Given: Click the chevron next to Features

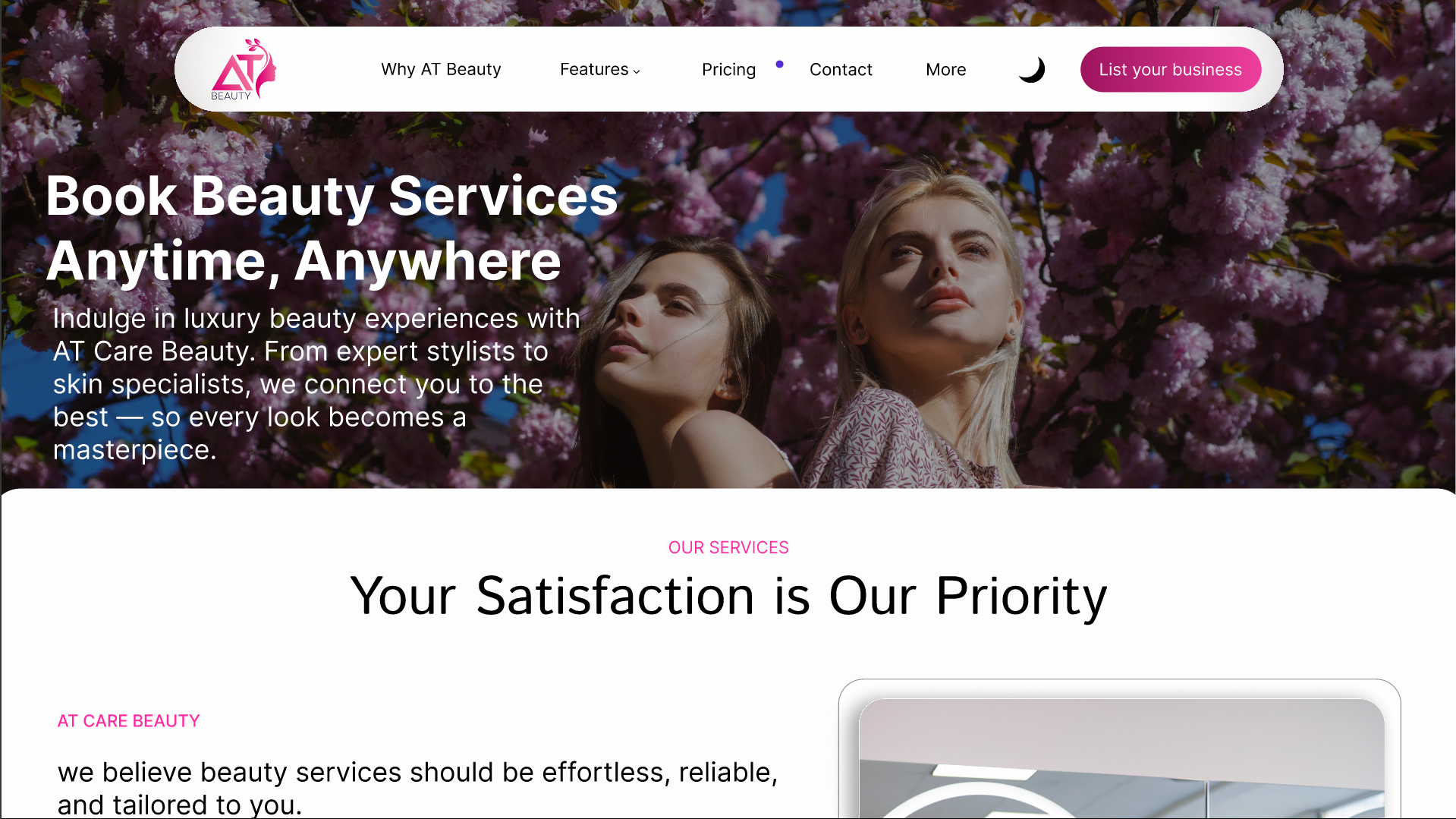Looking at the screenshot, I should point(637,71).
